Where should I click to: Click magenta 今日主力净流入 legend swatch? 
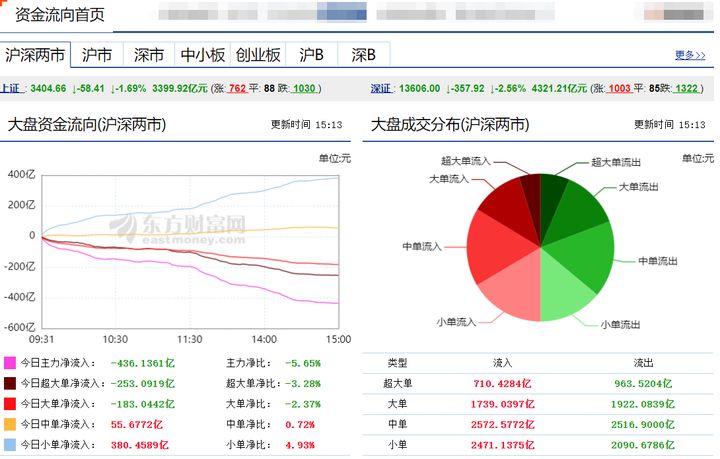(10, 363)
